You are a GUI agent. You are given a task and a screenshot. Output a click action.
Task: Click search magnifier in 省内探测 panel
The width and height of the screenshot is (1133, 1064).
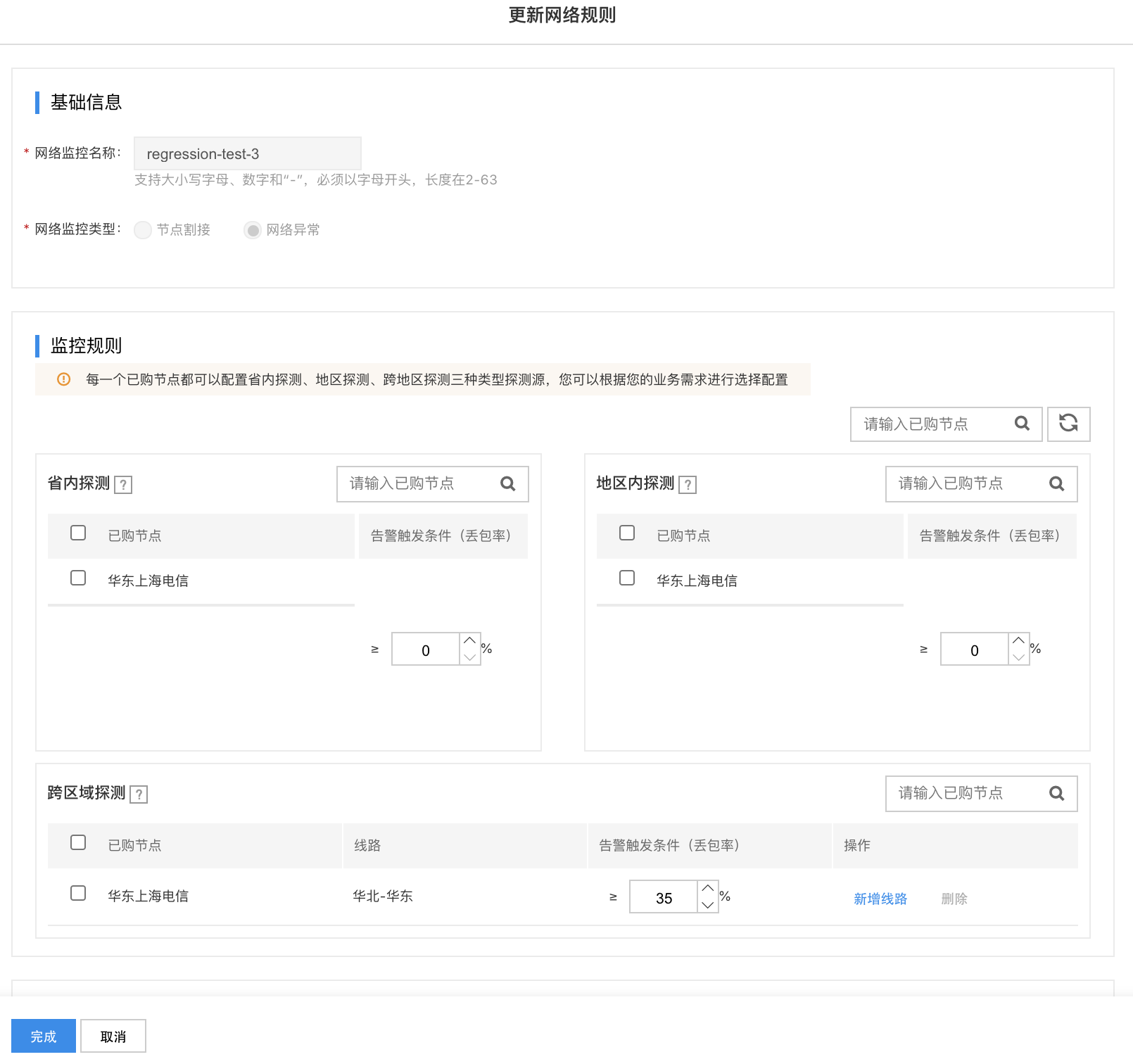(507, 484)
